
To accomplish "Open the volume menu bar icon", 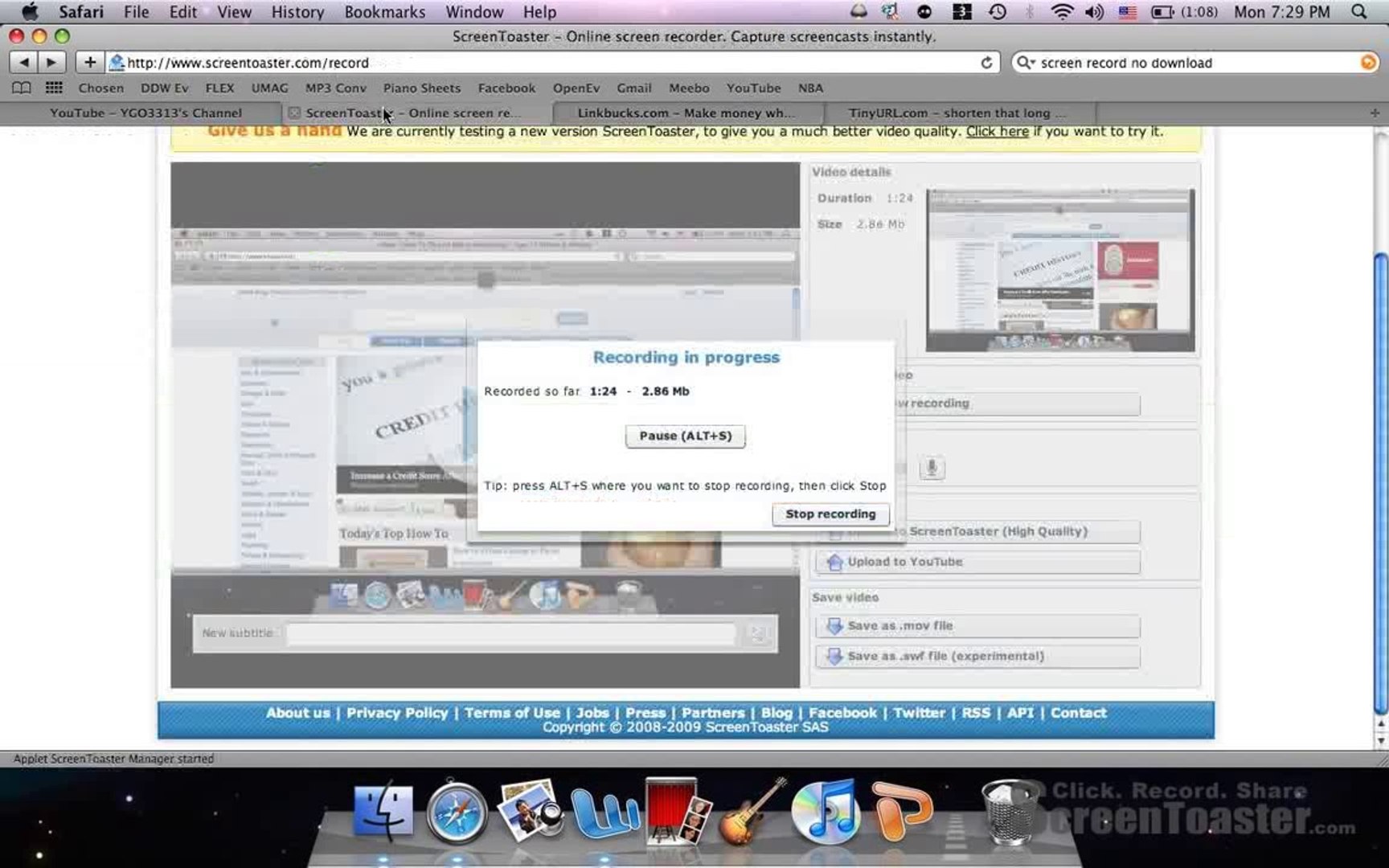I will point(1094,12).
